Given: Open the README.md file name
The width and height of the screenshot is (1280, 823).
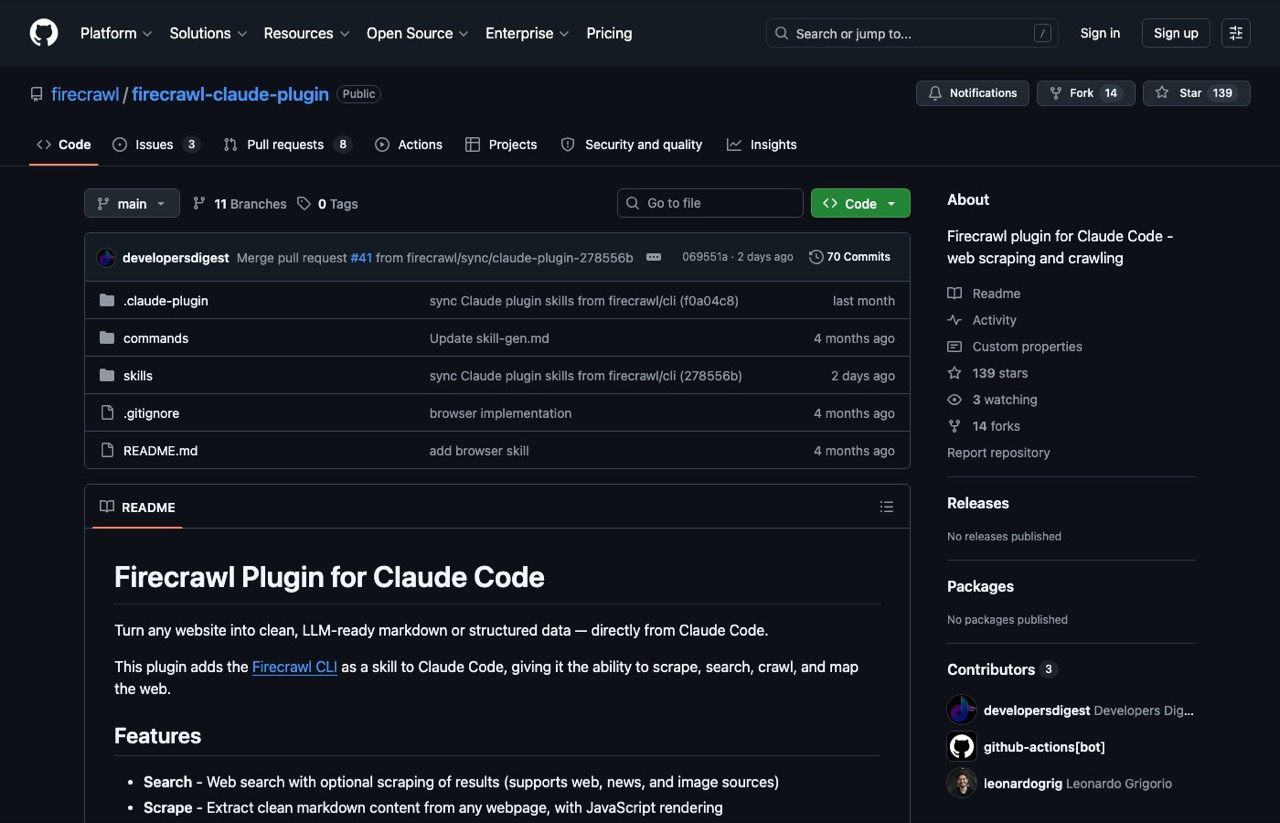Looking at the screenshot, I should coord(160,450).
